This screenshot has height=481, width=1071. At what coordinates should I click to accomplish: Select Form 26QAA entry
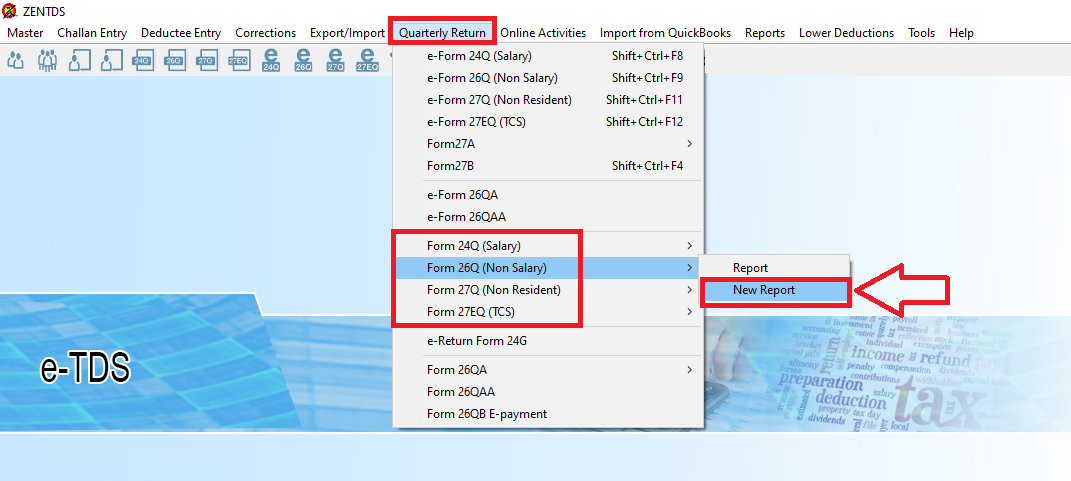(548, 392)
